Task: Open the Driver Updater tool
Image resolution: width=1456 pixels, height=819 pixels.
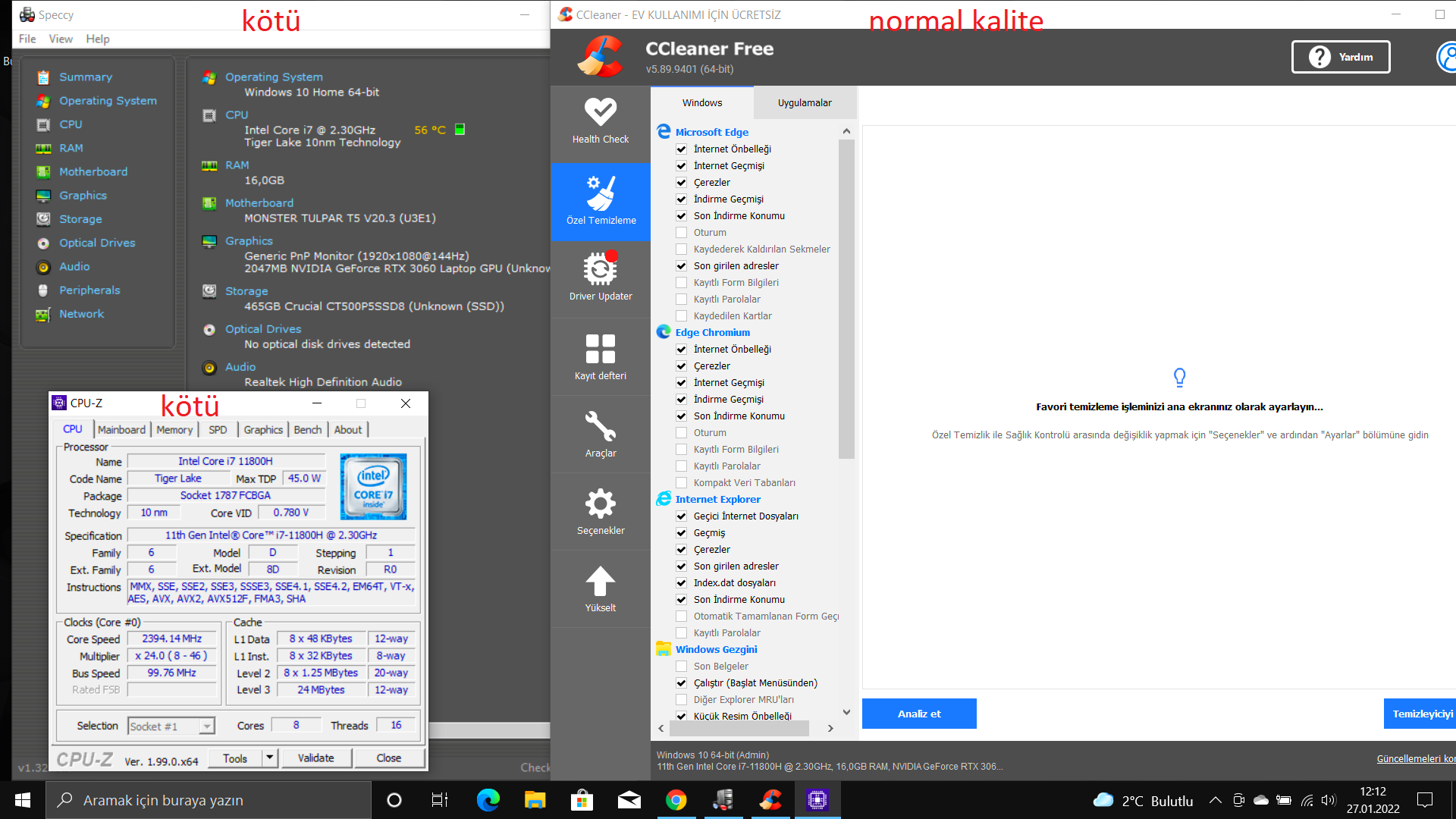Action: 600,278
